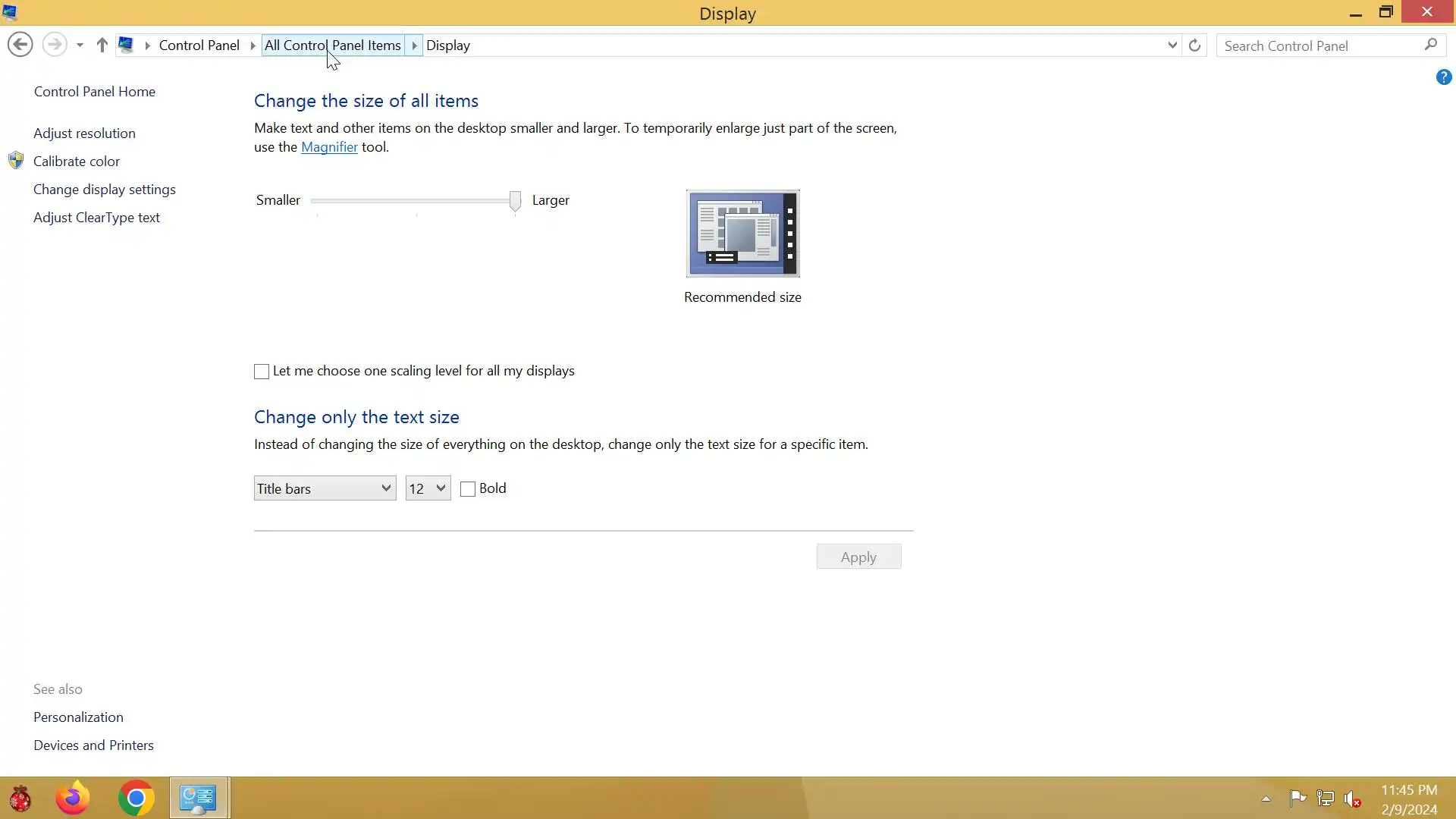The image size is (1456, 819).
Task: Open Google Chrome from the taskbar
Action: point(136,798)
